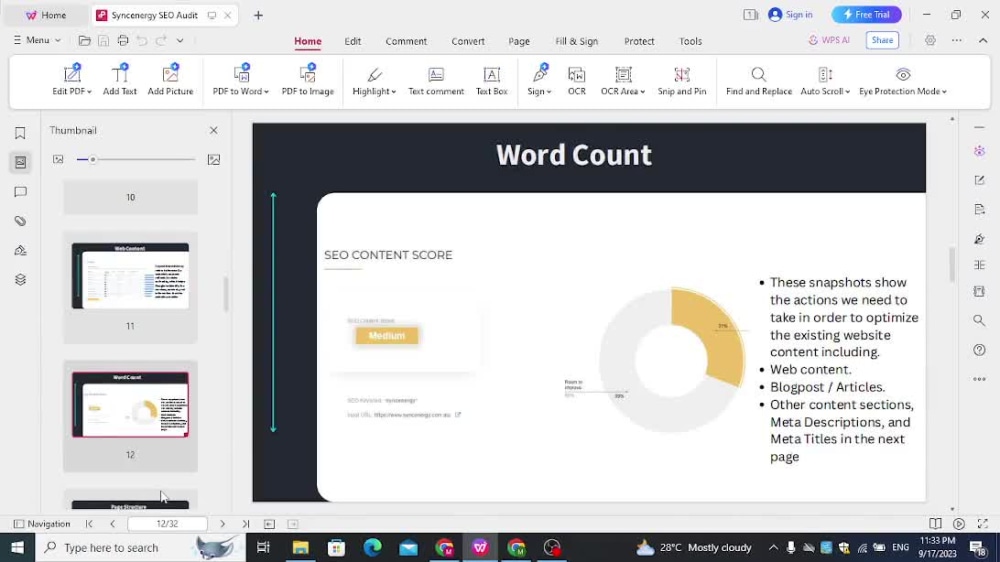1000x562 pixels.
Task: Run OCR on the document
Action: coord(577,80)
